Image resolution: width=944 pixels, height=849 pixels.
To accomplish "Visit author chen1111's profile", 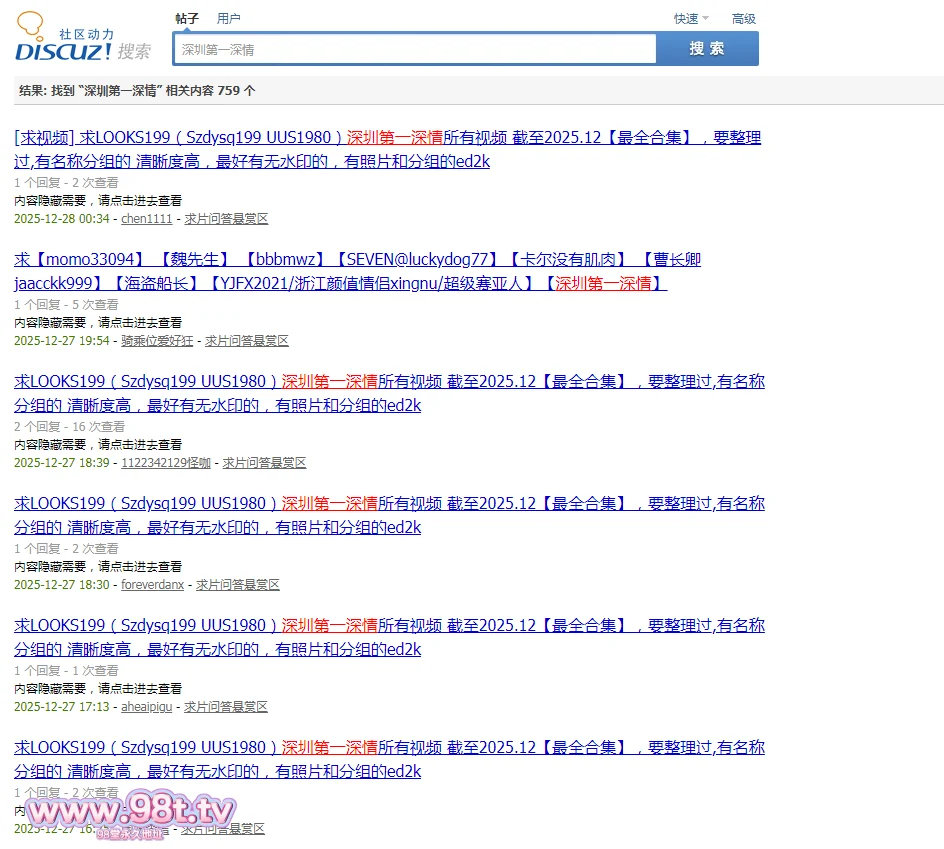I will click(x=146, y=219).
